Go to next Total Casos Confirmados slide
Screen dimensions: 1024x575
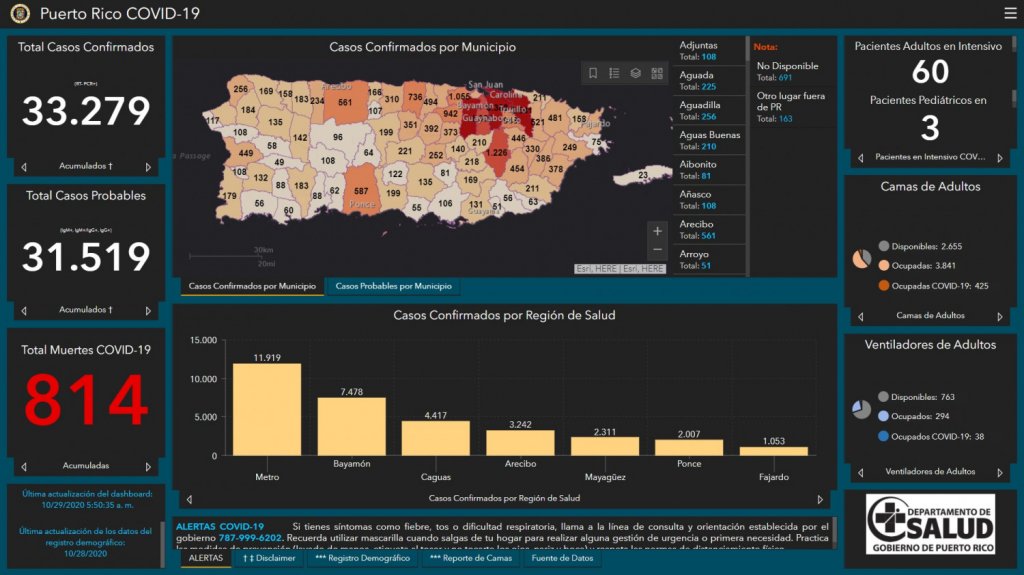pos(148,167)
